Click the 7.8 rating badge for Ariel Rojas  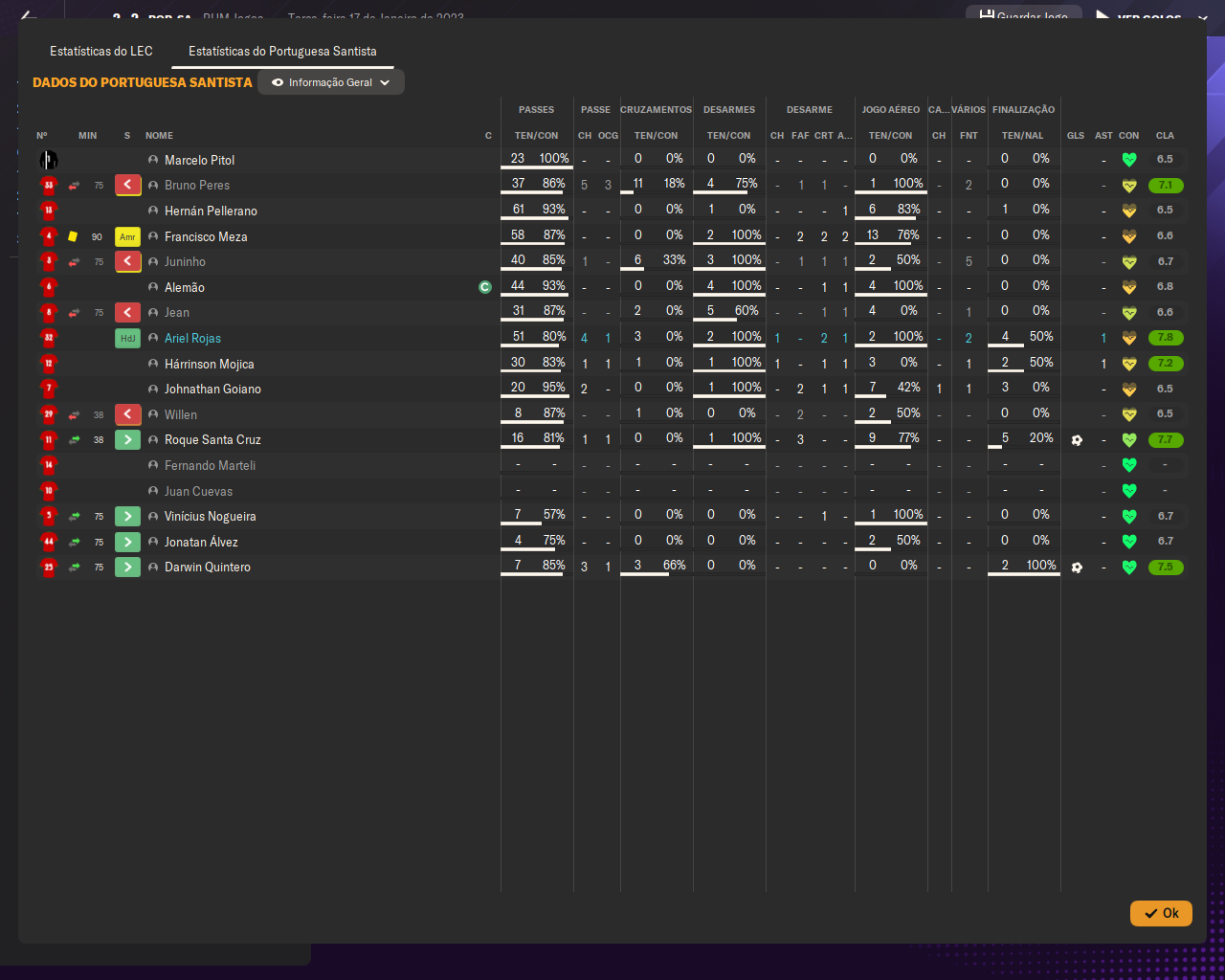click(x=1165, y=338)
